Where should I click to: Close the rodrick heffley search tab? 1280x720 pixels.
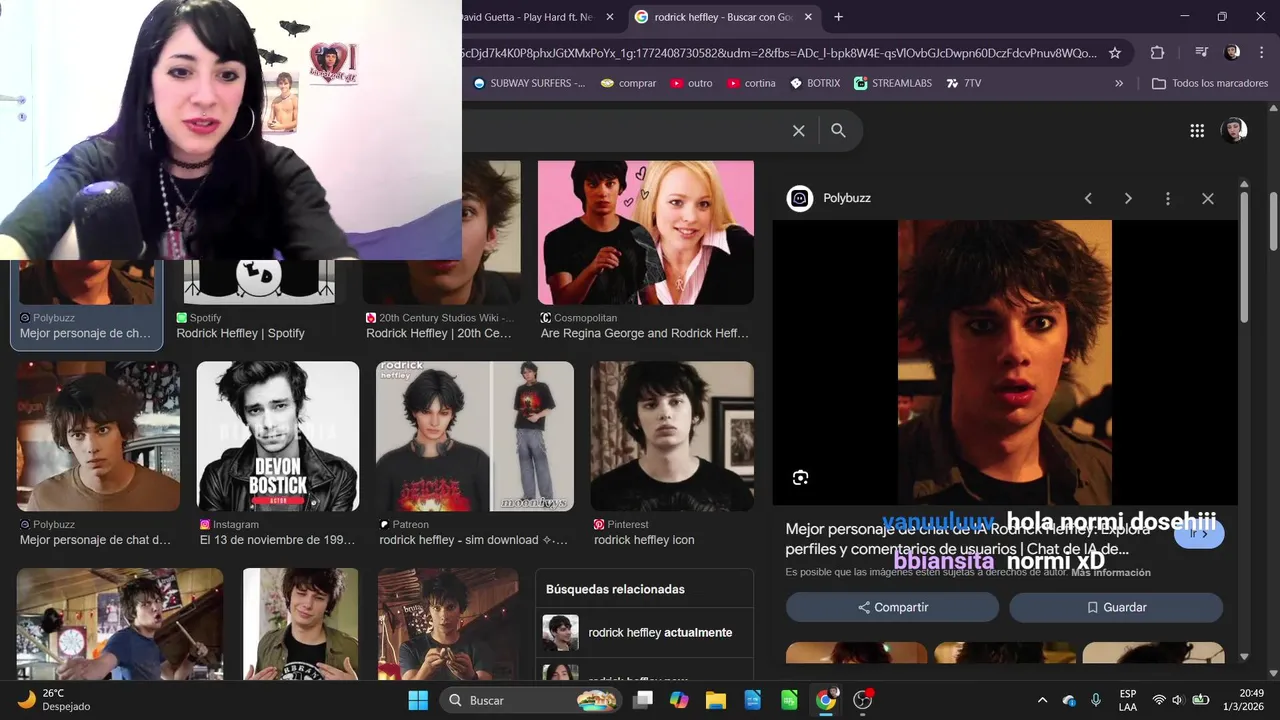pyautogui.click(x=808, y=17)
